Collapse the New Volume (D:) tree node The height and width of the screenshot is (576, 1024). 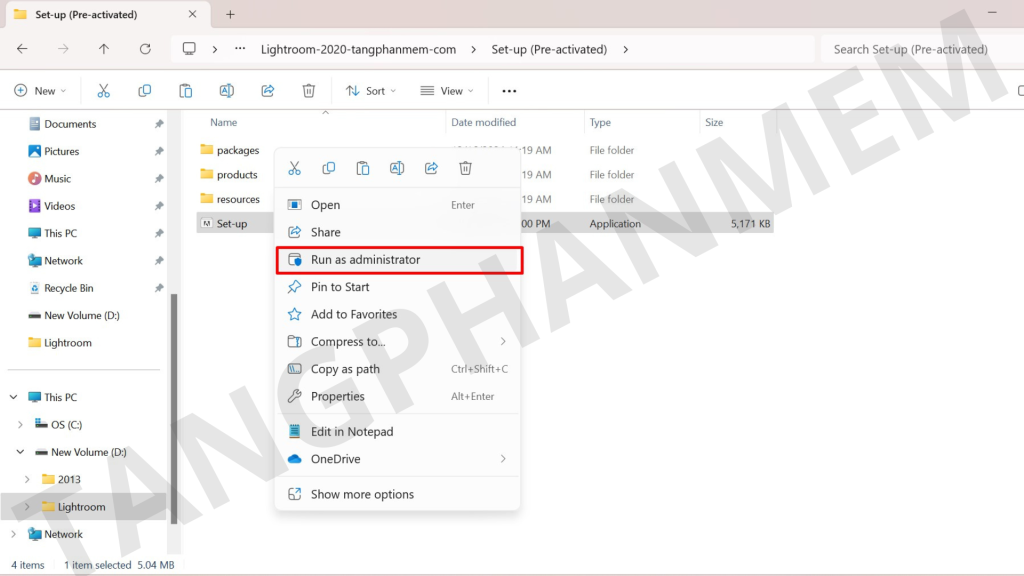click(20, 452)
